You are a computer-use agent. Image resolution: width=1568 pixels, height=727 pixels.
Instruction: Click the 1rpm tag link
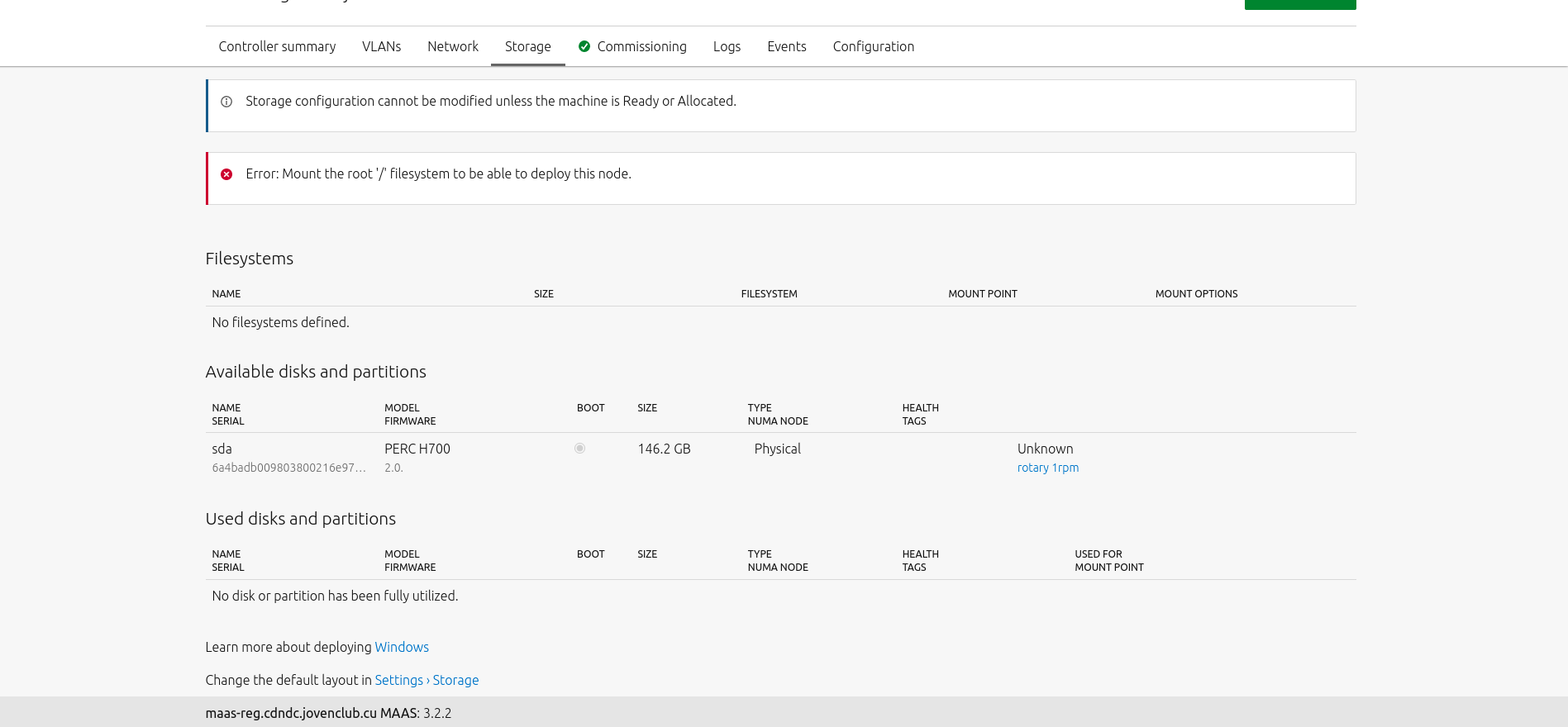tap(1065, 468)
